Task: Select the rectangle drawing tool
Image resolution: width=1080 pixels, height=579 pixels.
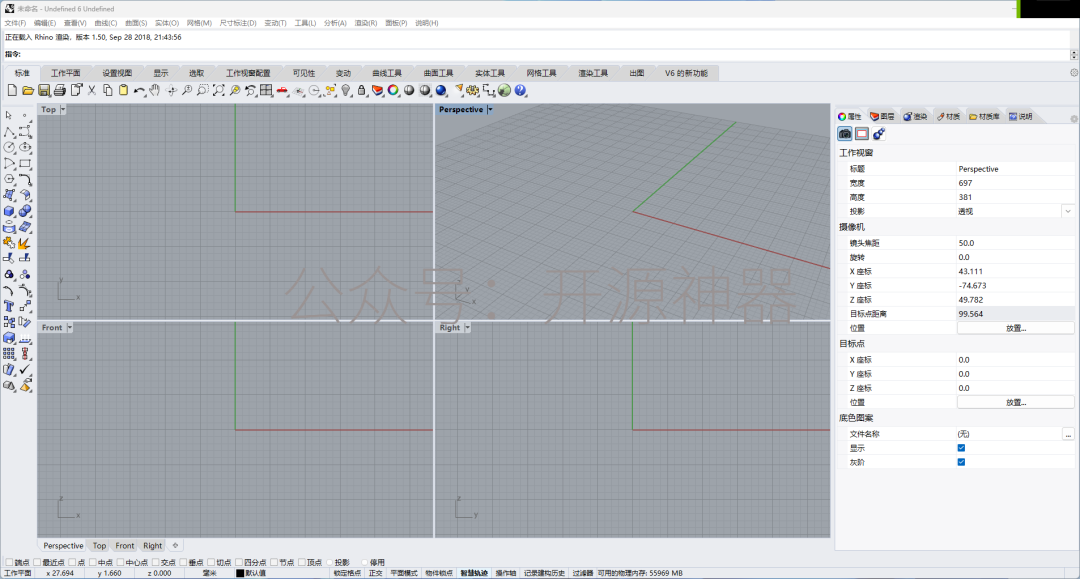Action: [25, 163]
